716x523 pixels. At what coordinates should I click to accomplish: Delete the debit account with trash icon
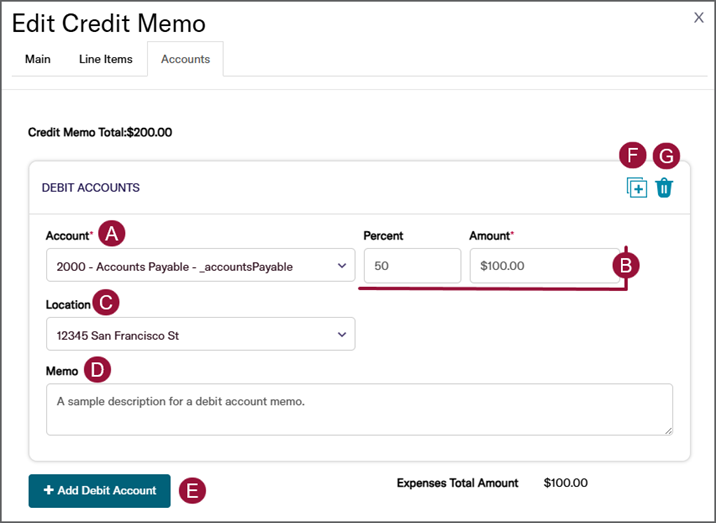point(665,188)
